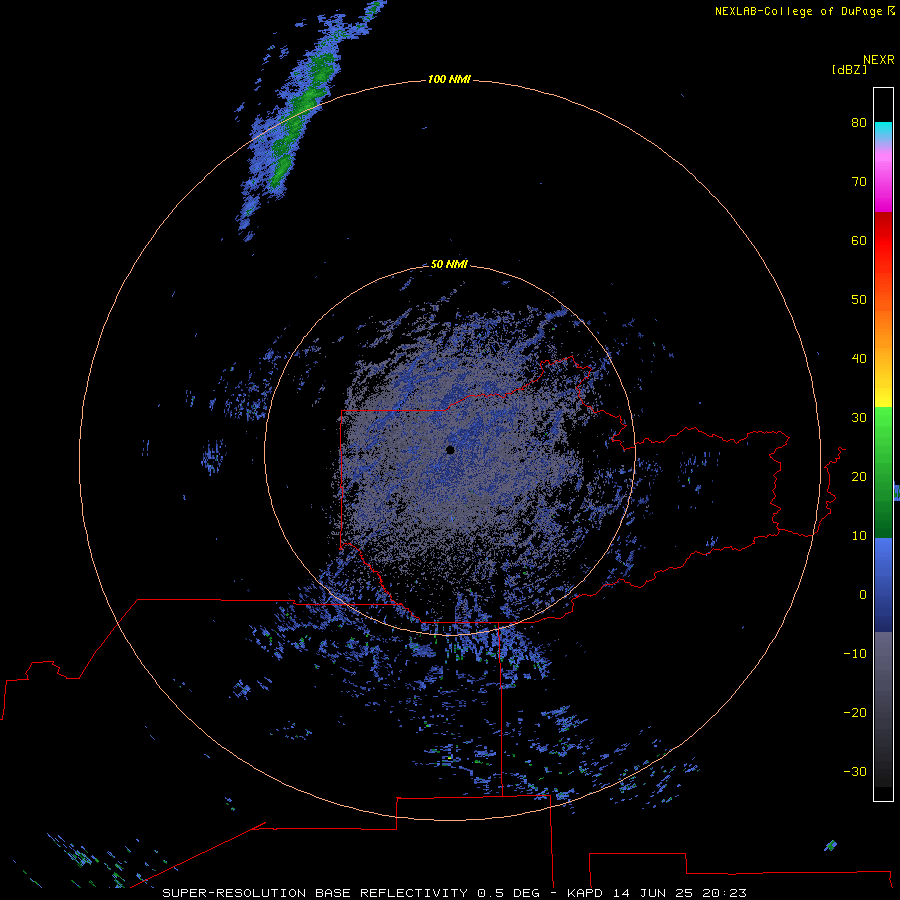Click the black radar site dot at center
This screenshot has width=900, height=900.
coord(450,450)
